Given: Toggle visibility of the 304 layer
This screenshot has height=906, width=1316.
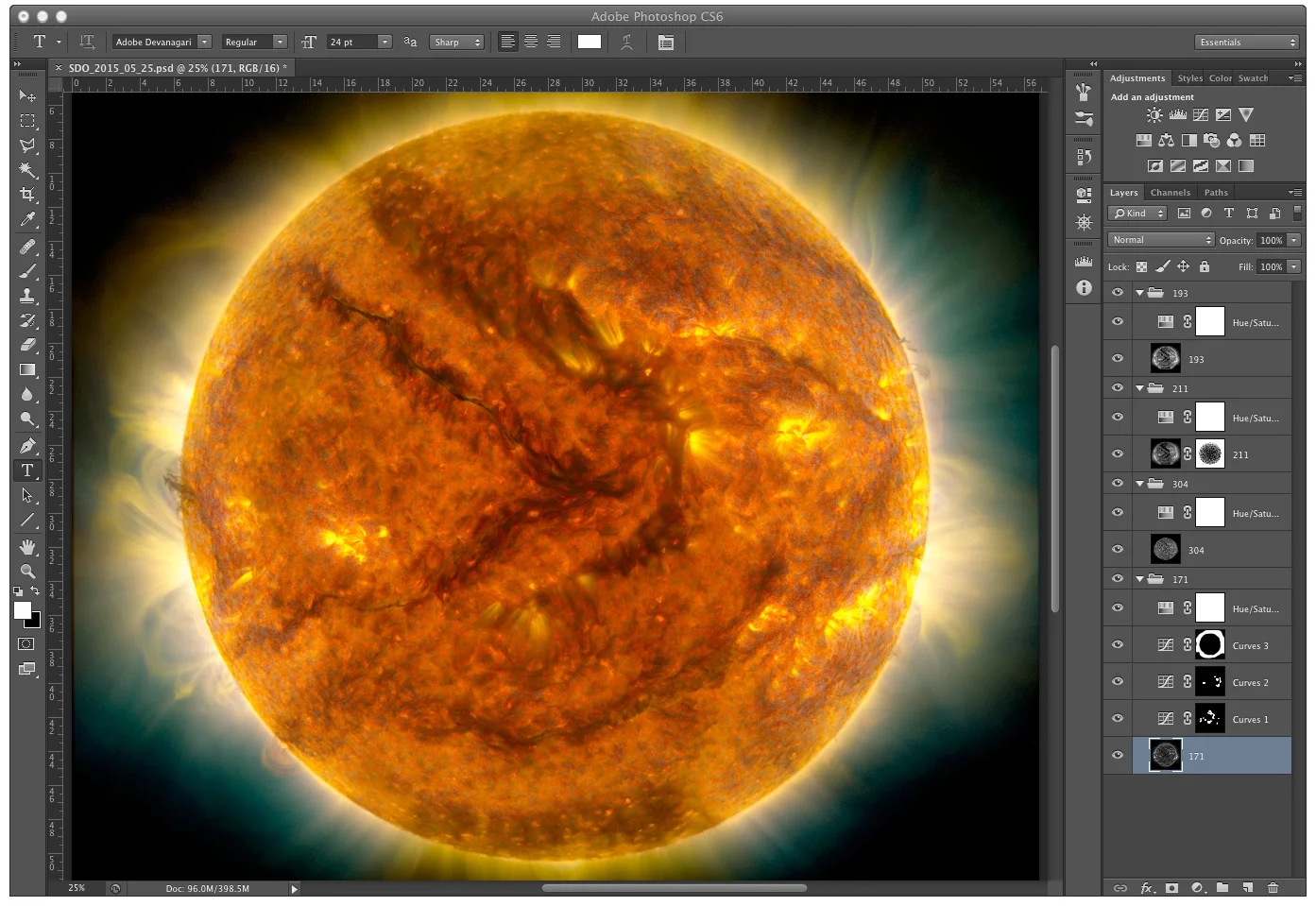Looking at the screenshot, I should click(1118, 549).
